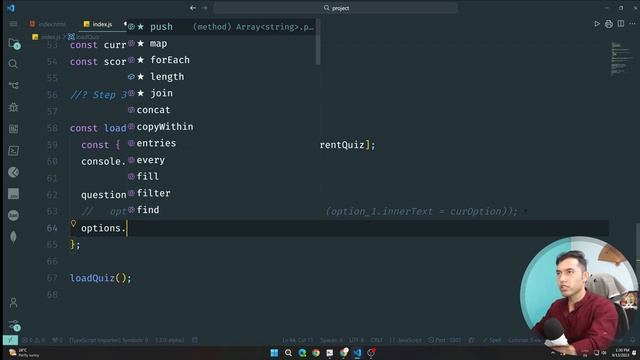Click the print icon in editor toolbar
The height and width of the screenshot is (360, 640).
609,24
